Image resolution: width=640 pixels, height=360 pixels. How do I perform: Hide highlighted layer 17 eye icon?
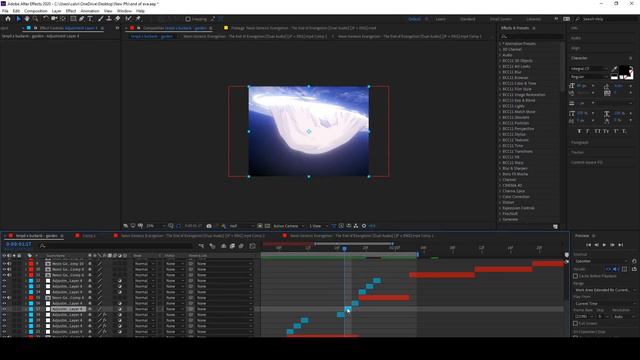point(4,309)
